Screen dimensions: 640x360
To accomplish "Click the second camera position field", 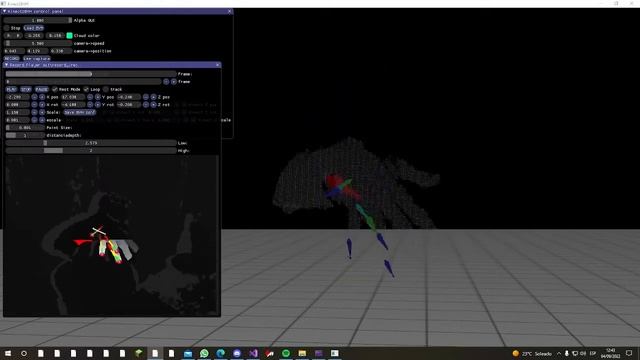I will (38, 51).
